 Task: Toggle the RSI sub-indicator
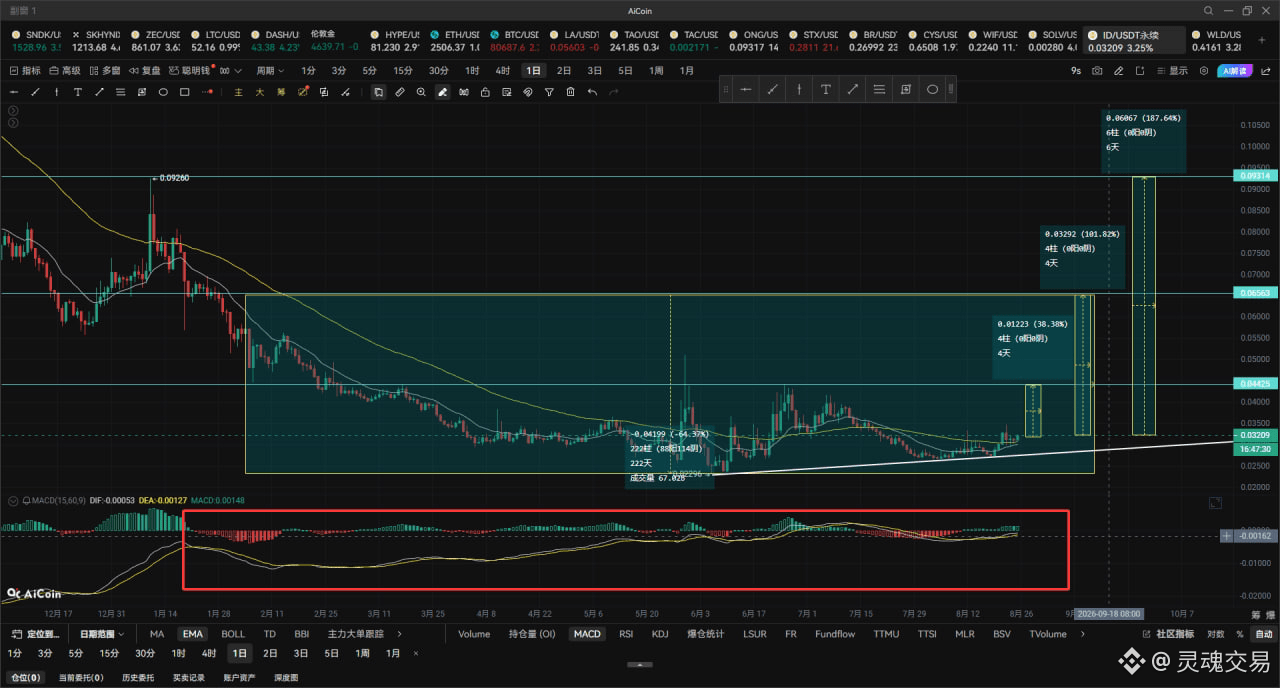pos(626,634)
